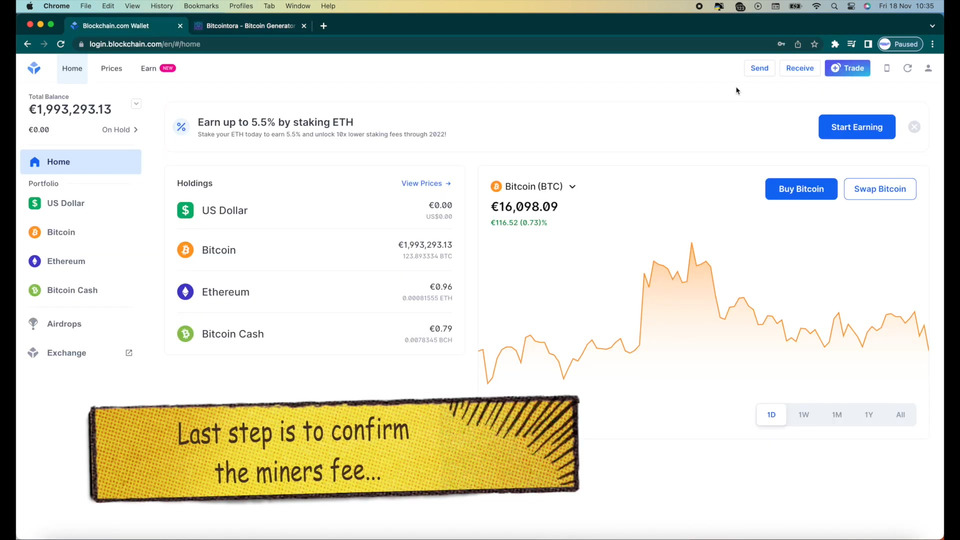
Task: Click the Send button
Action: tap(759, 68)
